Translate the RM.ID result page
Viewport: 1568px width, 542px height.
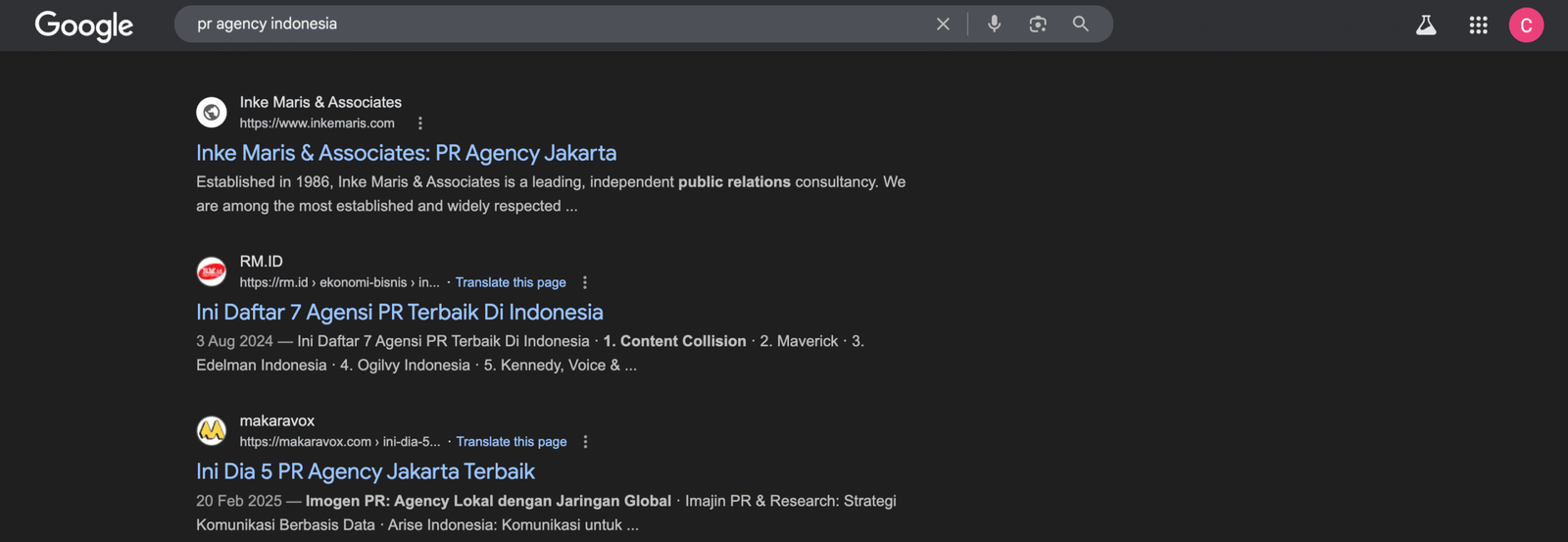(x=511, y=282)
